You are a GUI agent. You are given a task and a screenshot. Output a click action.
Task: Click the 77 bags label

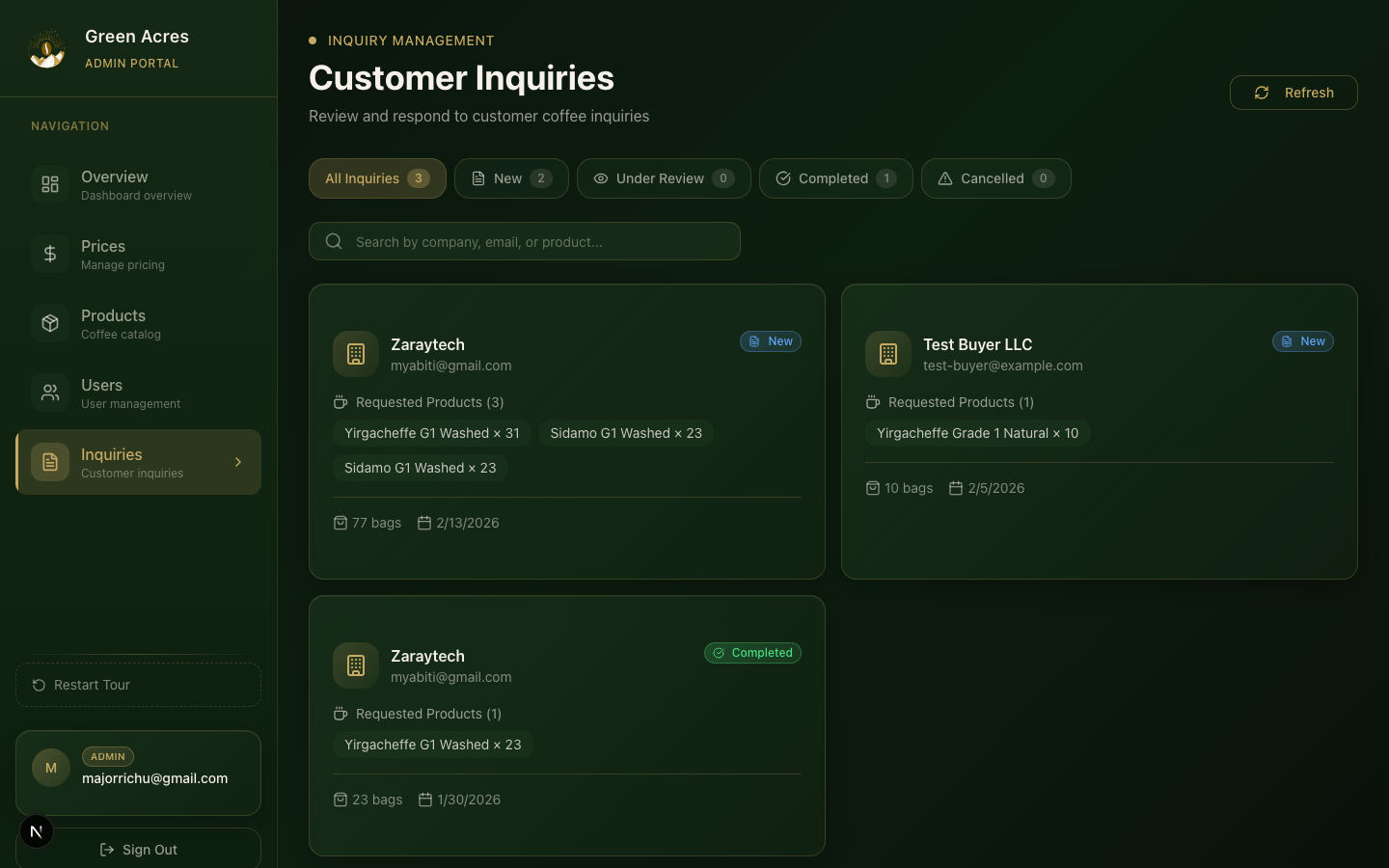tap(376, 523)
